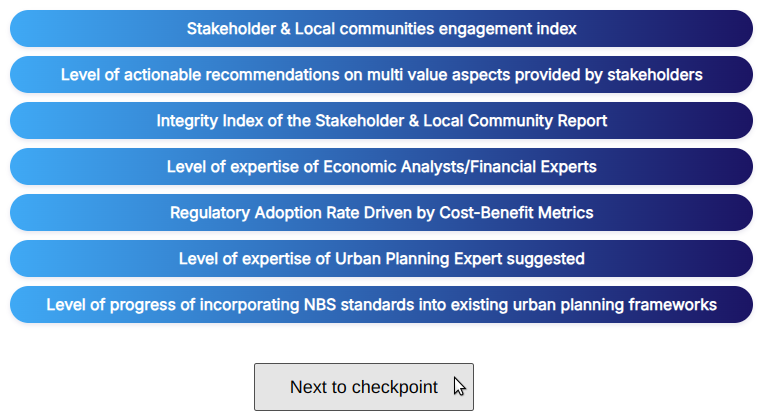Select the Economic Analysts expertise bar

(x=381, y=166)
